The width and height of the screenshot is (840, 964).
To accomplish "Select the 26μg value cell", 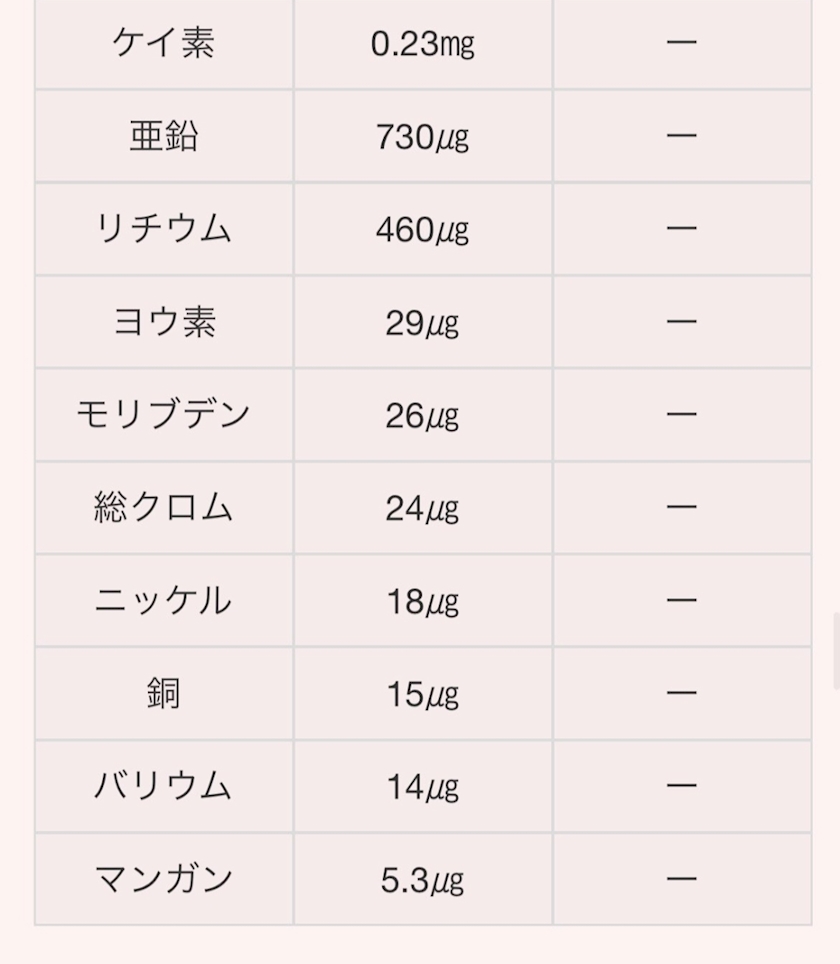I will pos(422,414).
